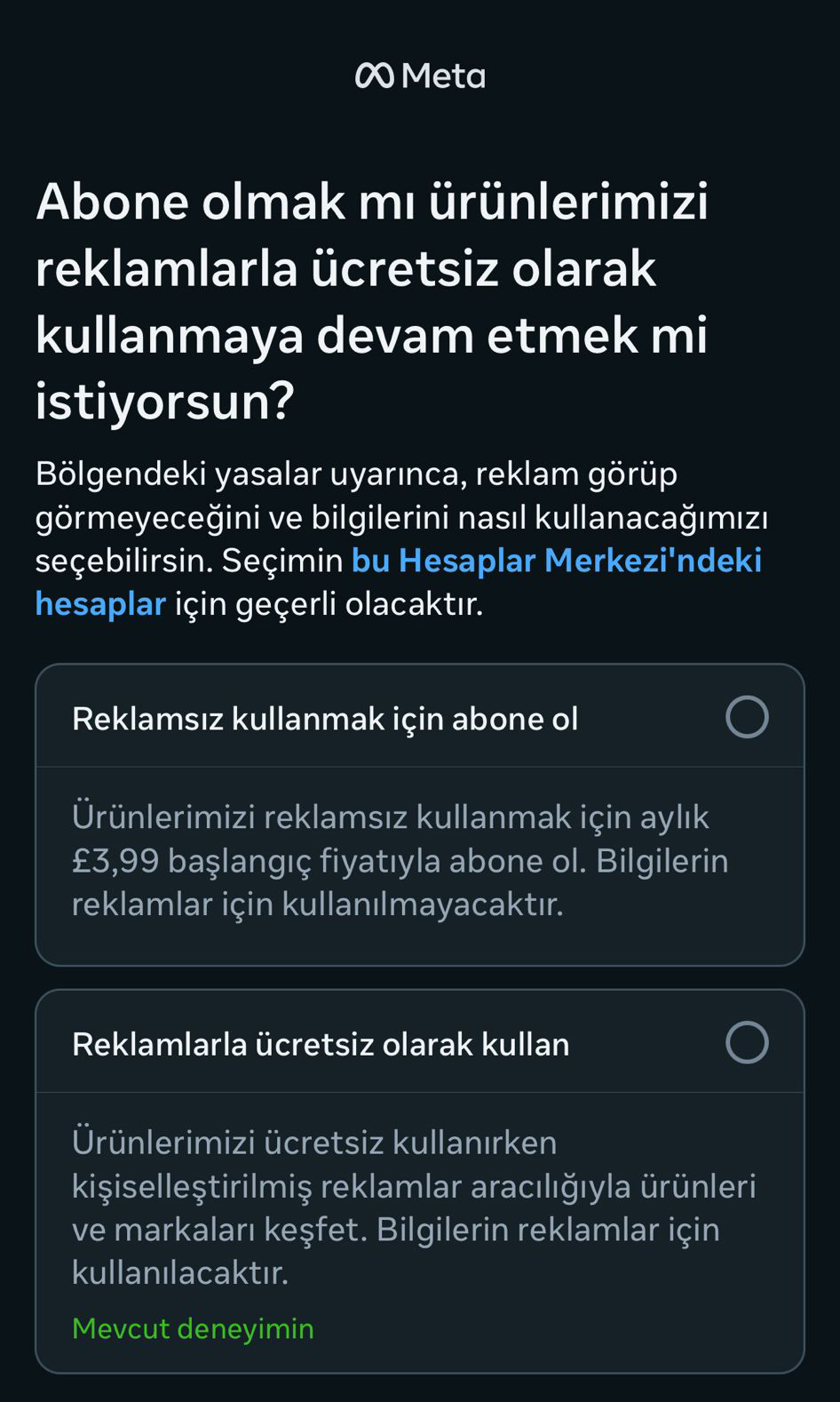Click the £3,99 monthly price text

click(115, 860)
